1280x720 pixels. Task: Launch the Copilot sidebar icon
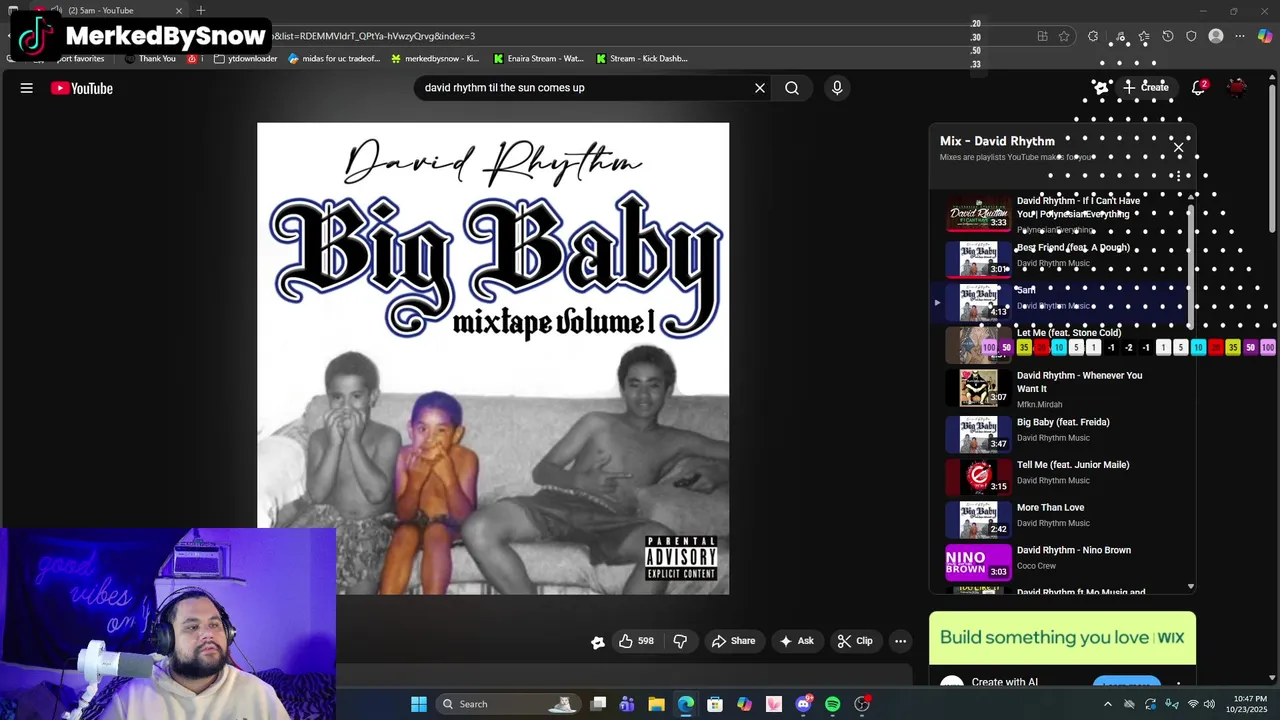tap(1265, 36)
